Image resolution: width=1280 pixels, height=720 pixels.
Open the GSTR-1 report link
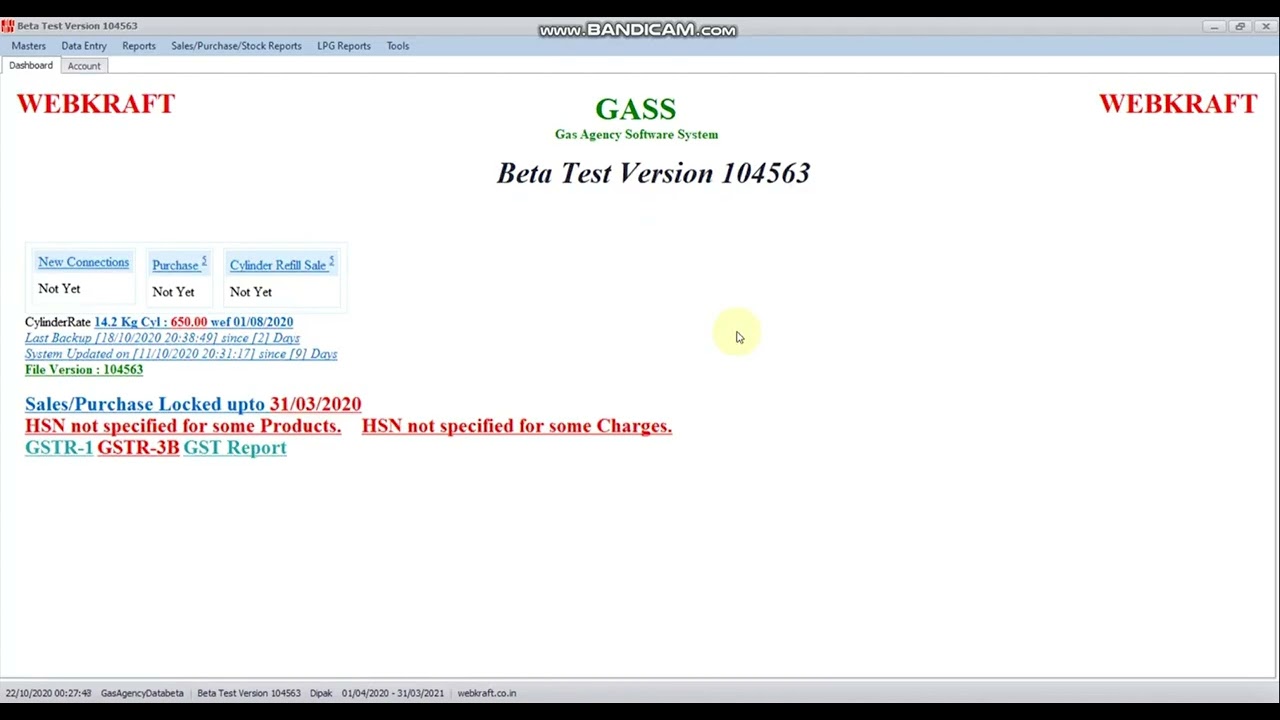tap(59, 448)
